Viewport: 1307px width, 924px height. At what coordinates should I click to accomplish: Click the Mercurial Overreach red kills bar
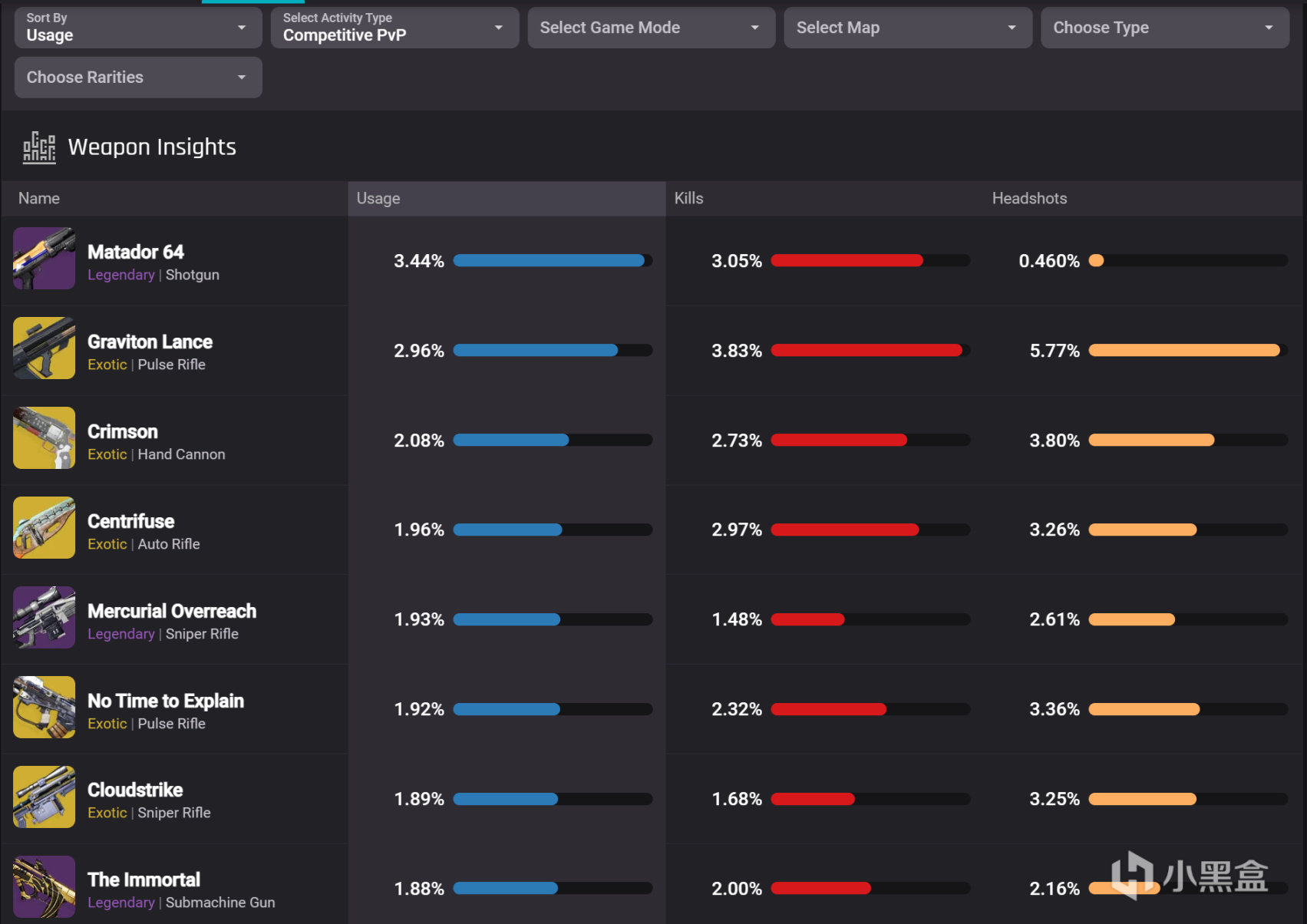[x=807, y=619]
